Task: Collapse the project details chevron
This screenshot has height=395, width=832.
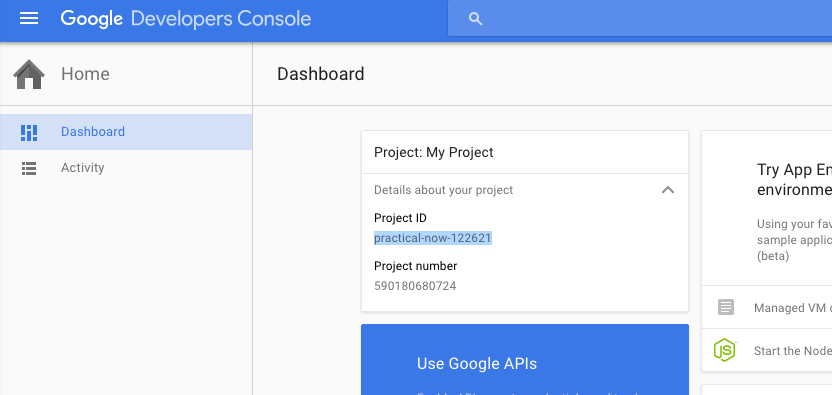Action: [668, 190]
